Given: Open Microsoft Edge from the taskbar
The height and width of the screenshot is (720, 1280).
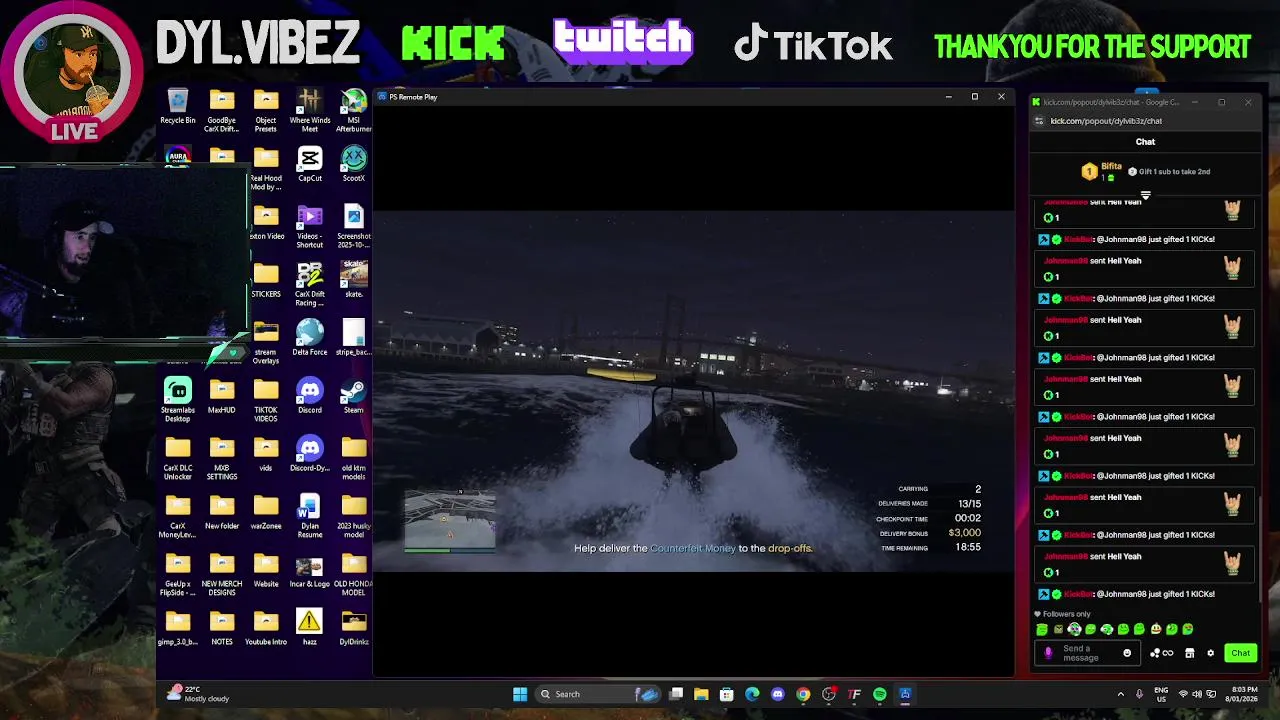Looking at the screenshot, I should 752,694.
